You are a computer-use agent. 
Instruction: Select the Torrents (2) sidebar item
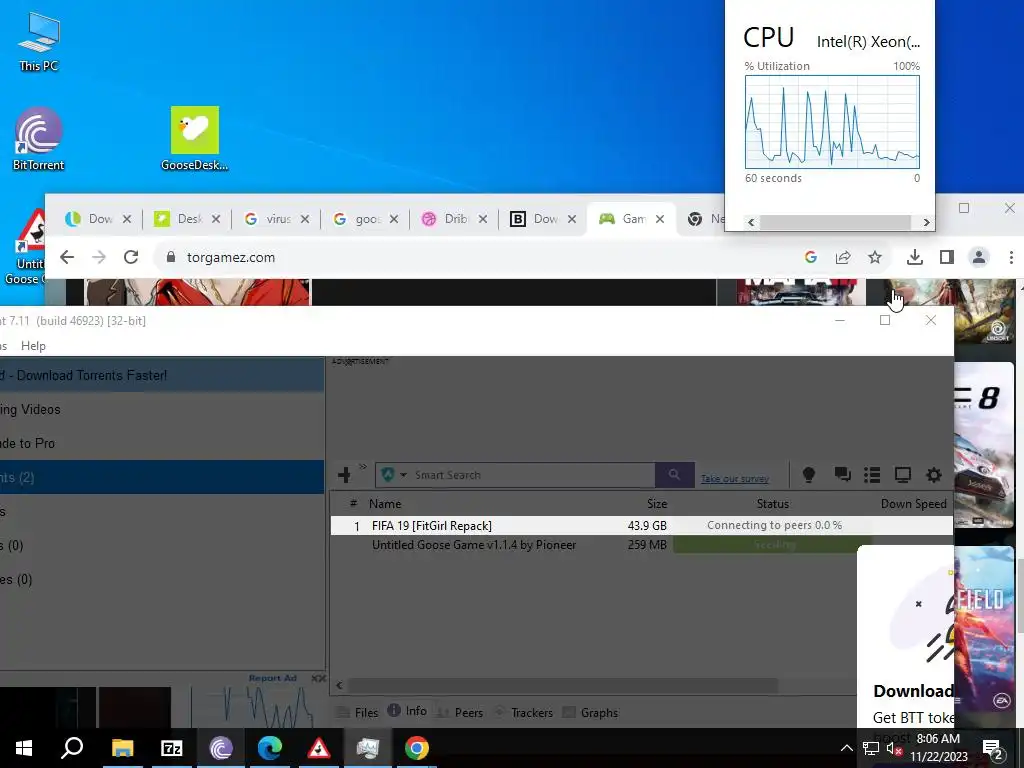[161, 477]
